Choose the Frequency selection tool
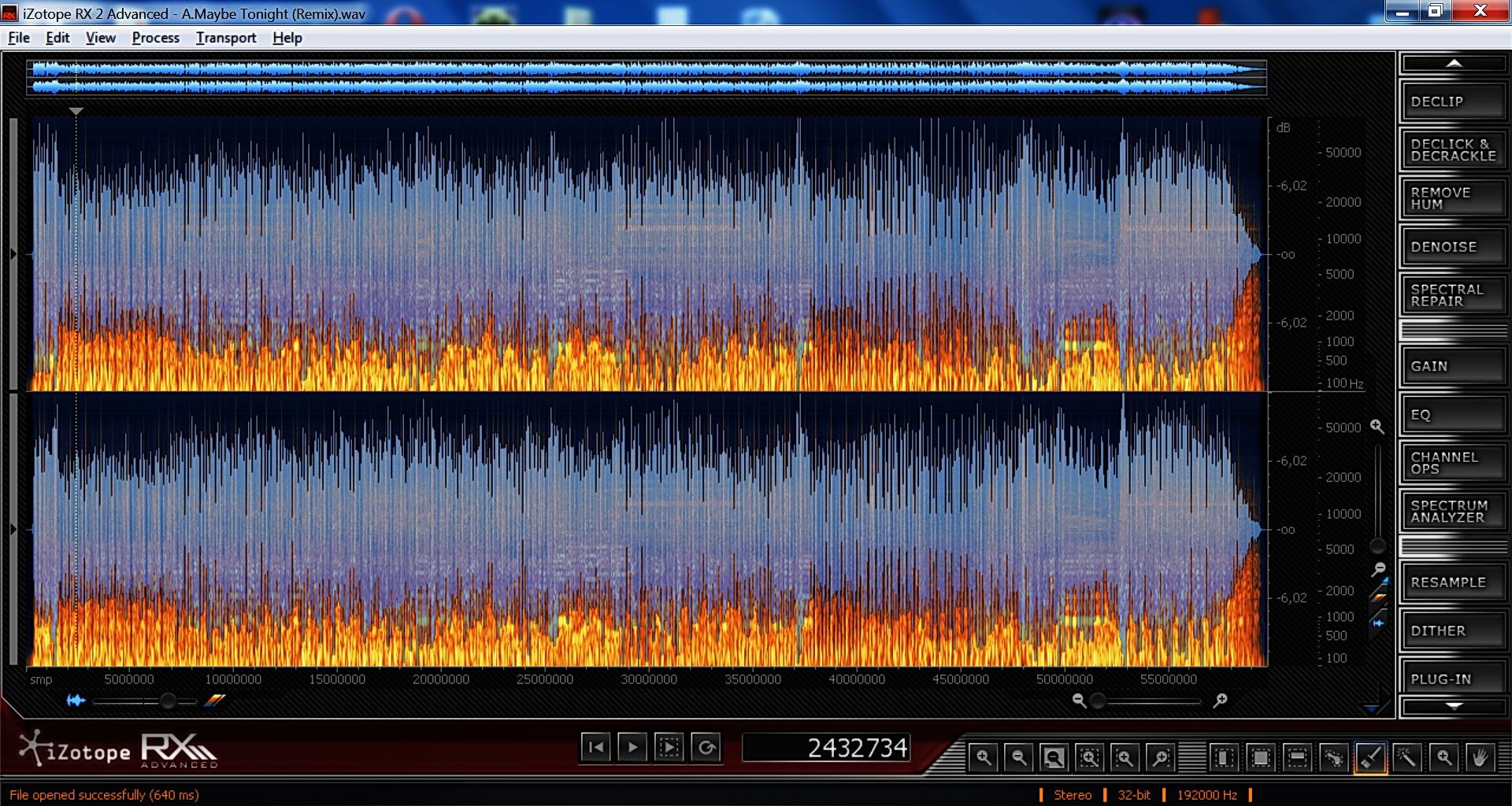Image resolution: width=1512 pixels, height=806 pixels. (1297, 758)
